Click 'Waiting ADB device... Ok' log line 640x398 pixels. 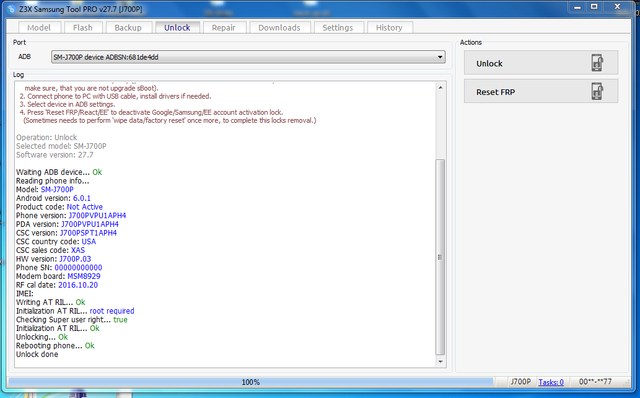click(59, 172)
